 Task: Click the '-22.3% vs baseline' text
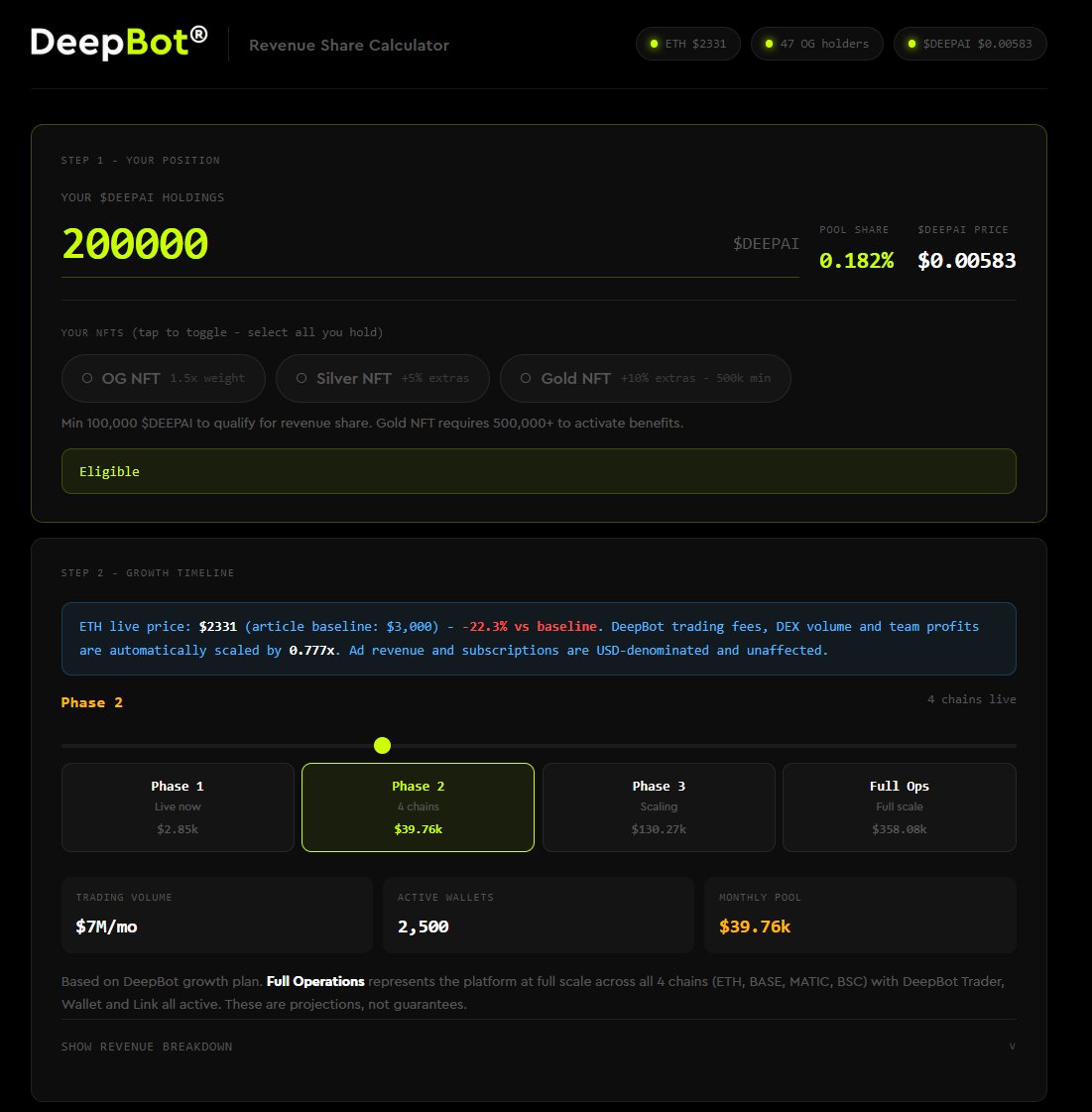point(530,627)
